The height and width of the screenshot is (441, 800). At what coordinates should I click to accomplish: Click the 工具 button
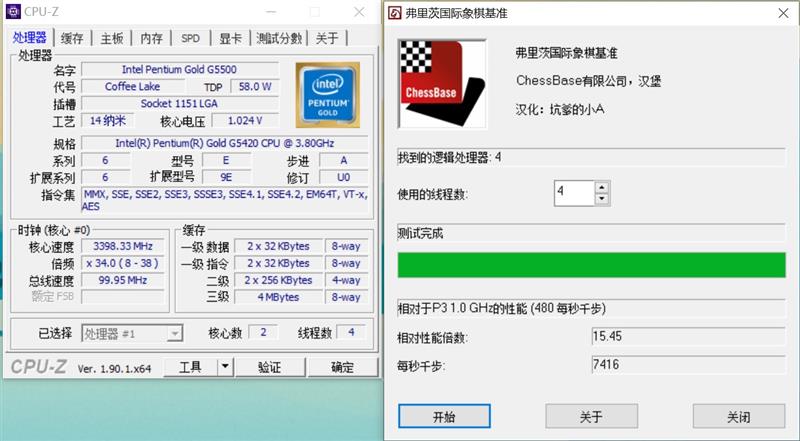190,367
